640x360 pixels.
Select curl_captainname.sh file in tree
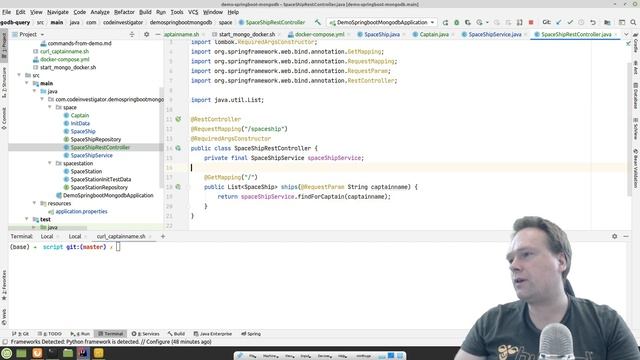64,51
